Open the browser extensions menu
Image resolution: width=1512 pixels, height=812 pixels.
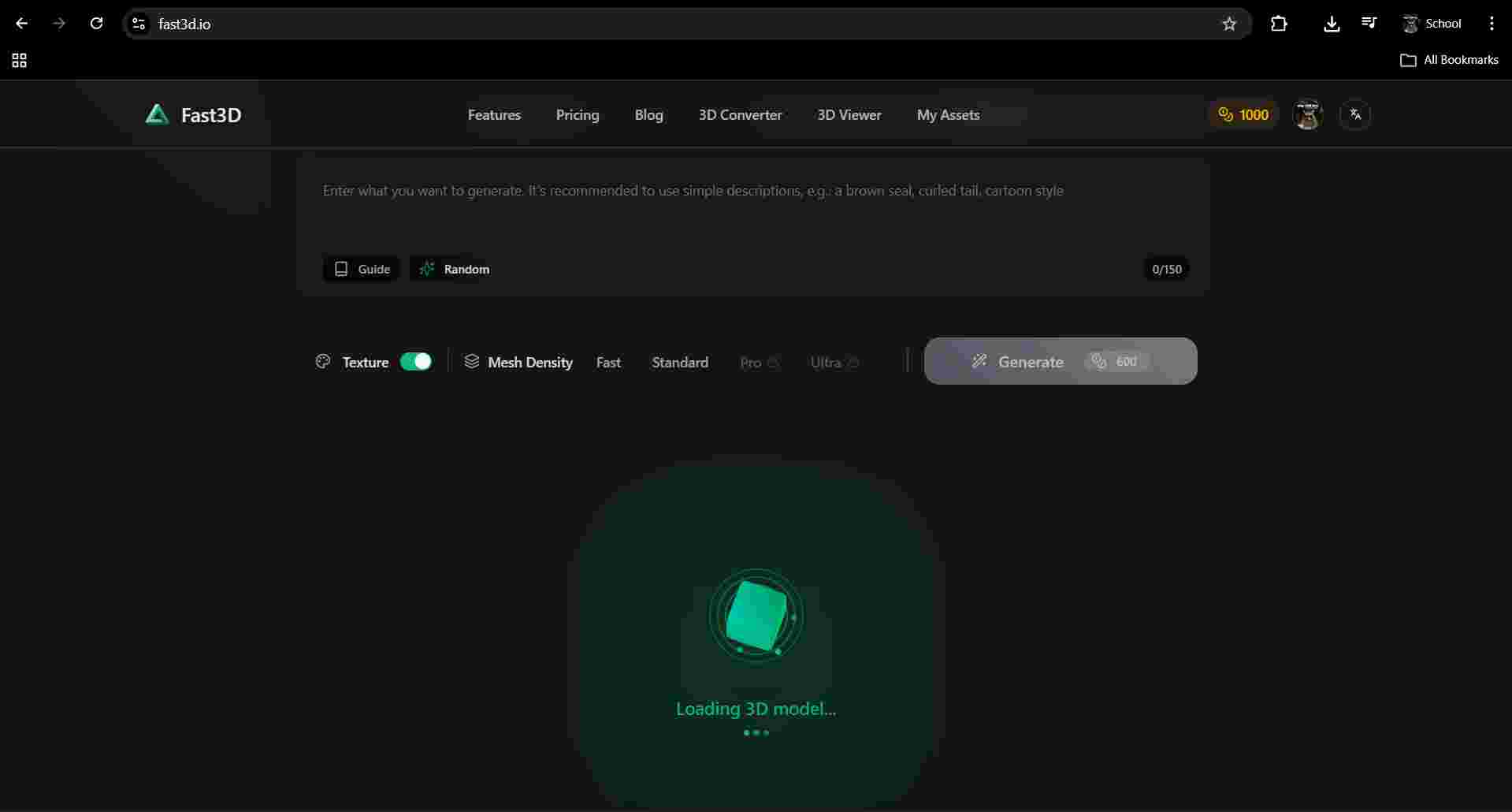(x=1279, y=24)
